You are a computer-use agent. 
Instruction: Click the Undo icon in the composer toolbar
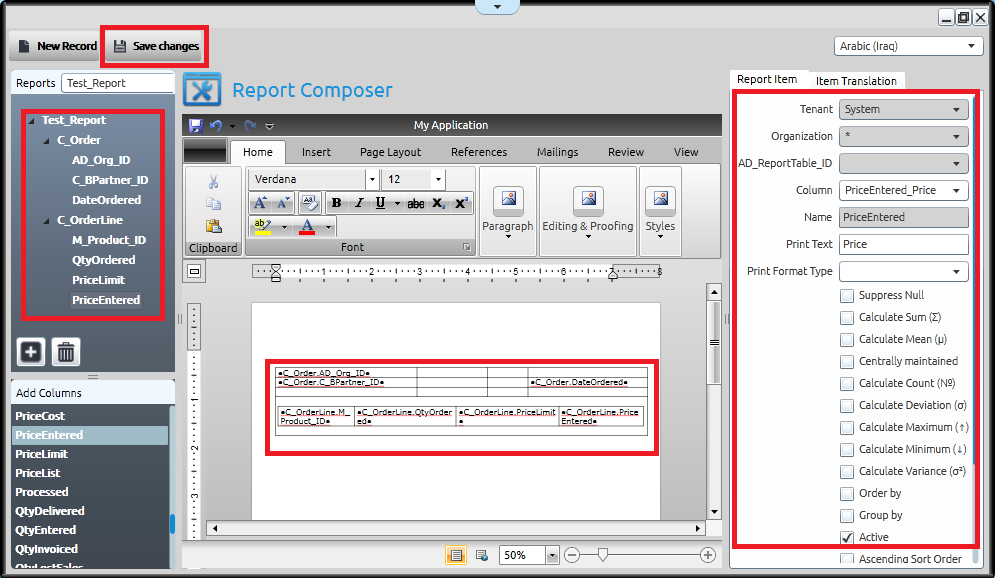(x=215, y=125)
